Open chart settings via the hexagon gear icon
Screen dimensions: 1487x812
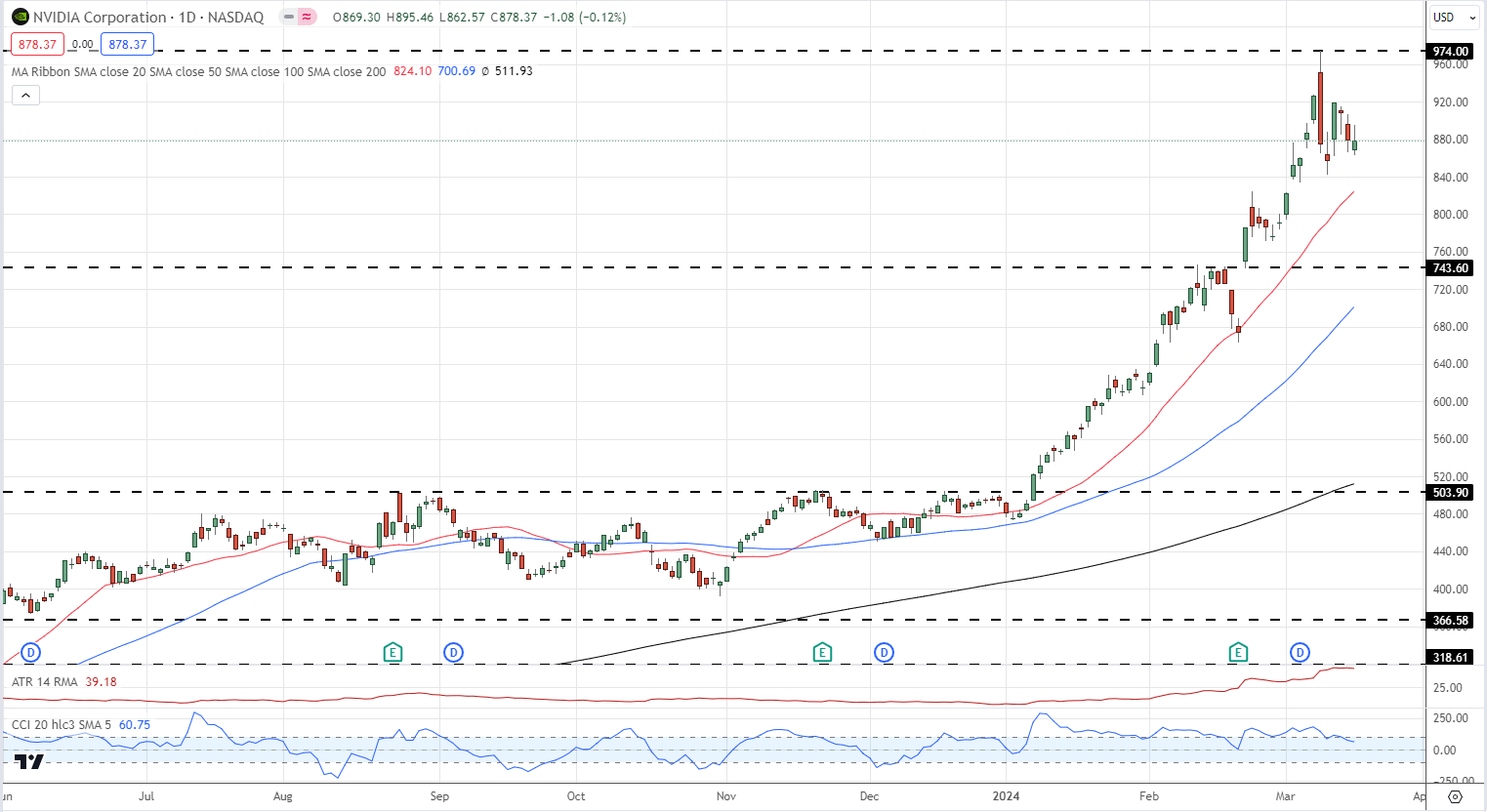click(1455, 796)
